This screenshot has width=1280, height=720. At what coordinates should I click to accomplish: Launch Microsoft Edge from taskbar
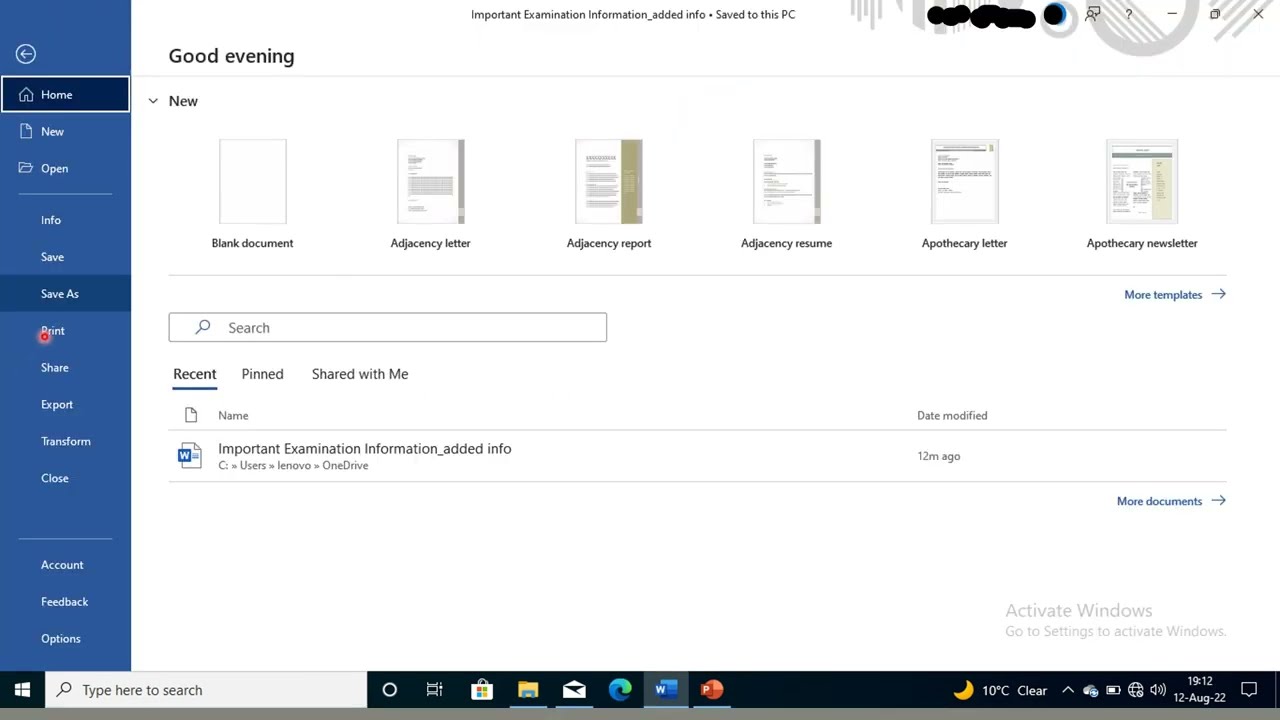[x=620, y=690]
